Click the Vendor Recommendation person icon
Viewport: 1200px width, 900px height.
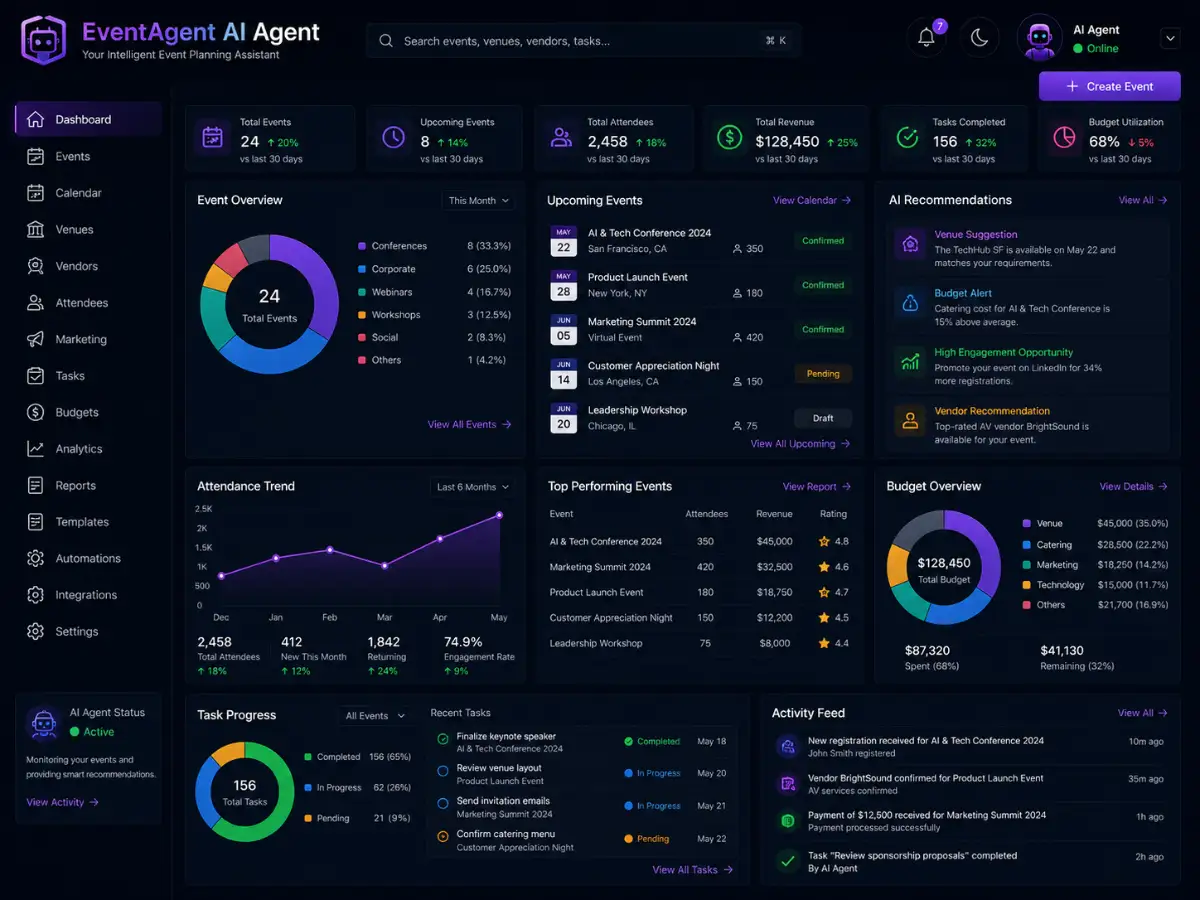tap(910, 420)
